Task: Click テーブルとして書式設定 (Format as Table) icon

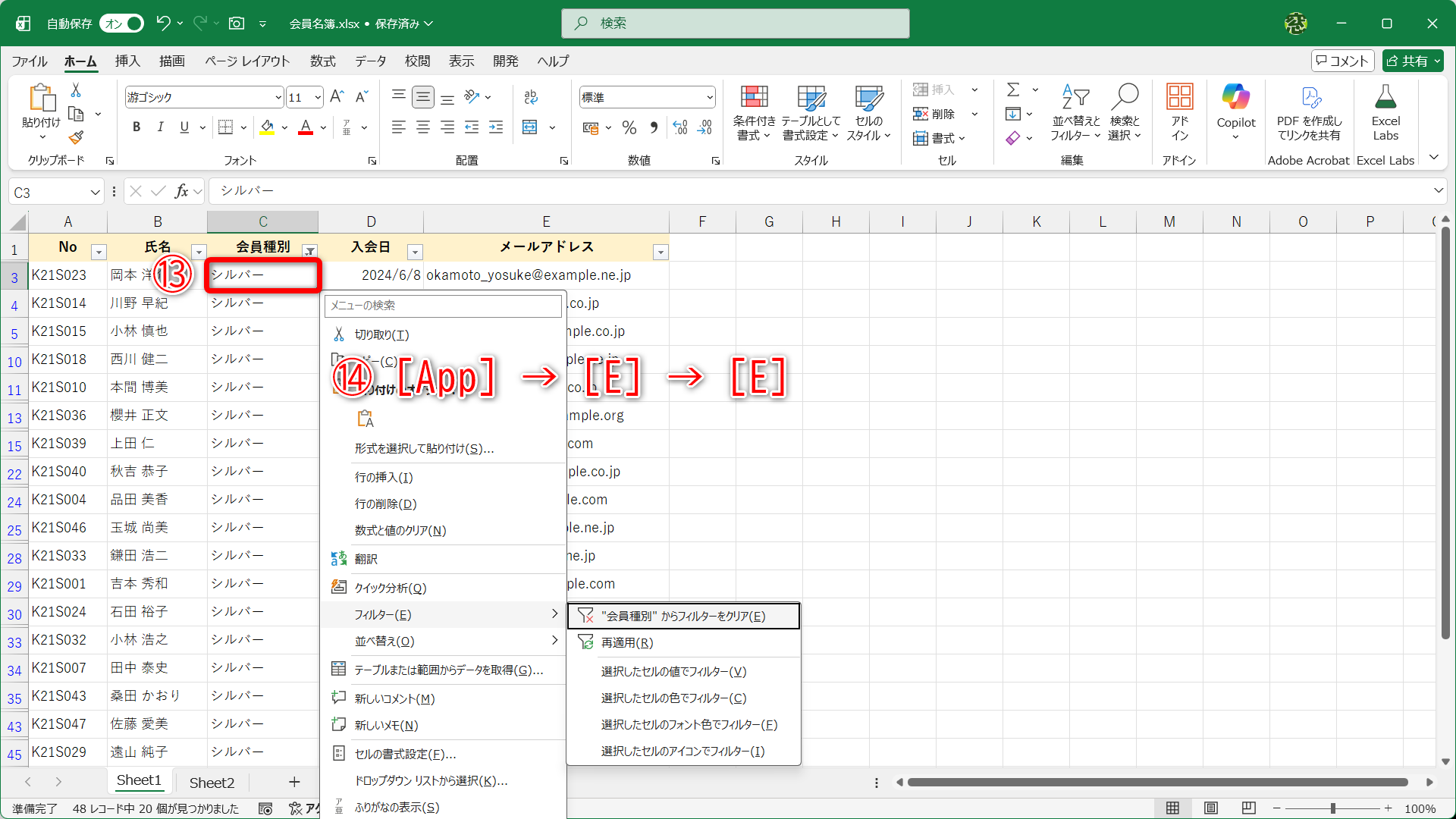Action: pyautogui.click(x=810, y=112)
